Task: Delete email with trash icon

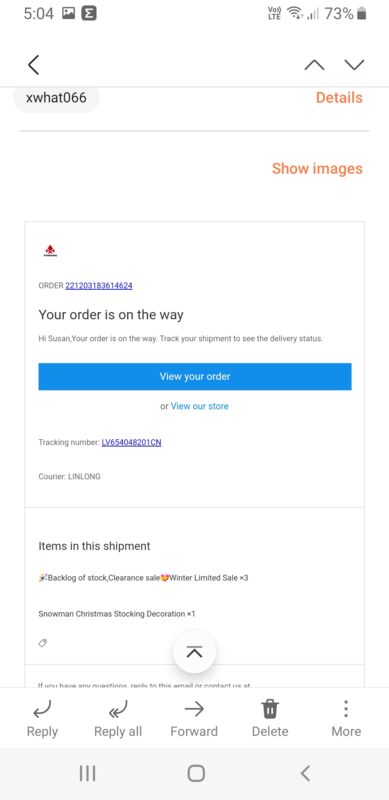Action: click(x=270, y=709)
